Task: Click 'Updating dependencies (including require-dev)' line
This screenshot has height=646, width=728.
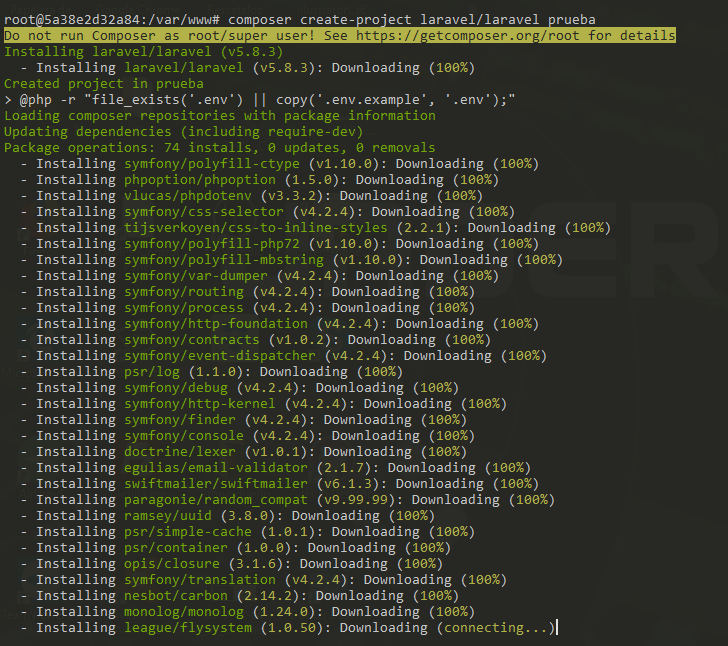Action: [183, 132]
